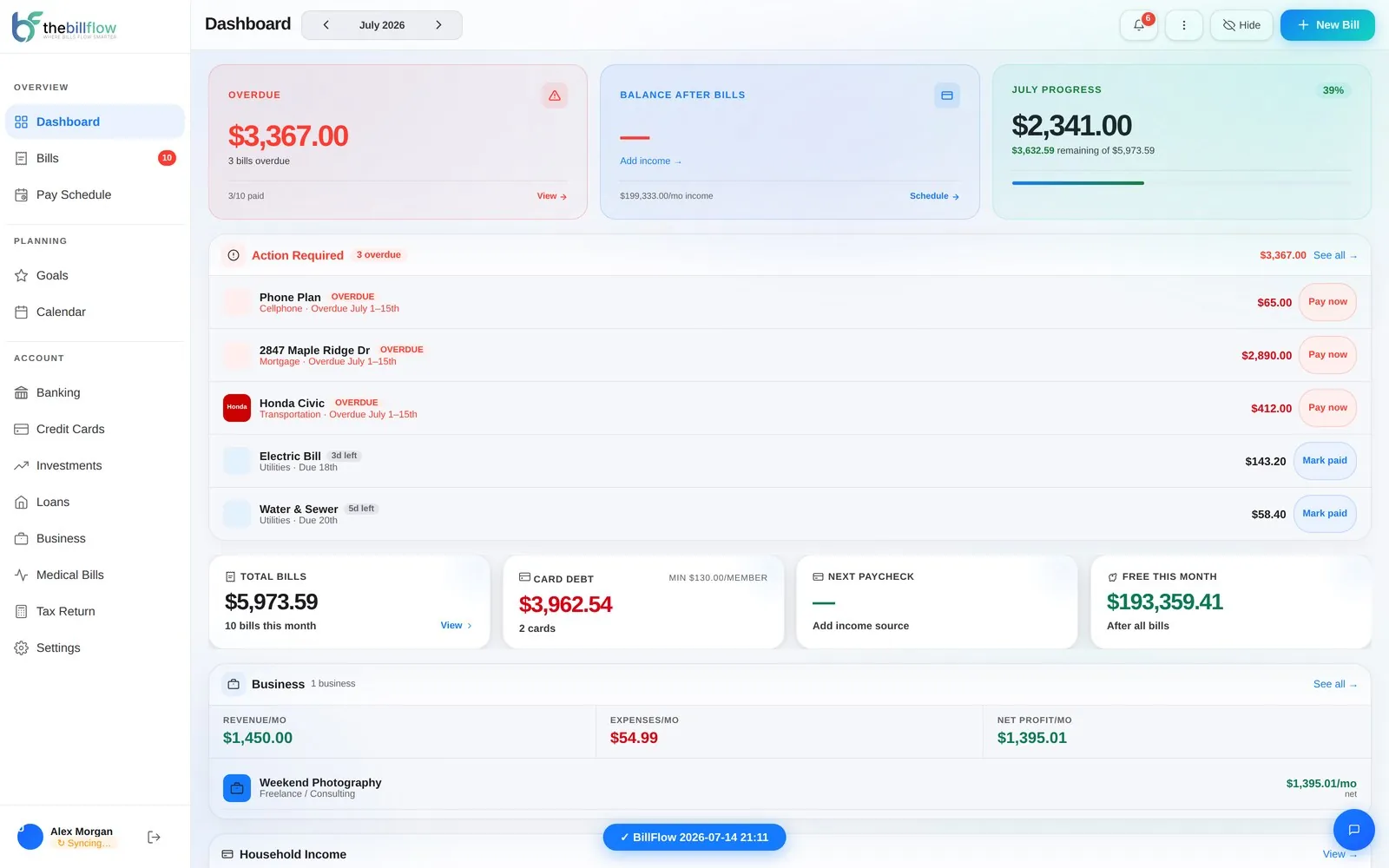Click the Electric Bill row icon
The height and width of the screenshot is (868, 1389).
click(237, 461)
